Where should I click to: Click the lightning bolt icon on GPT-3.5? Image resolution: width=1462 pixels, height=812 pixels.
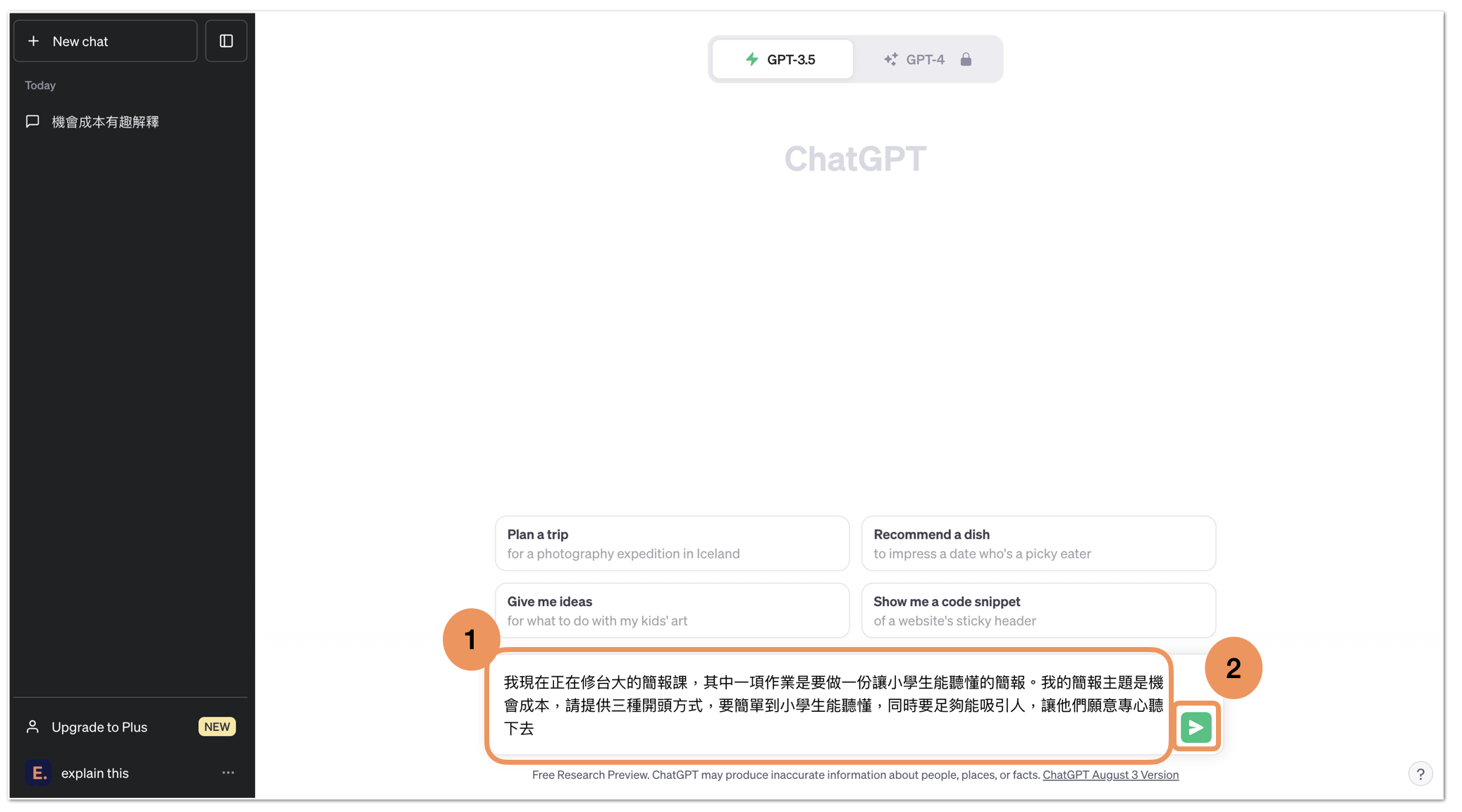(x=751, y=59)
